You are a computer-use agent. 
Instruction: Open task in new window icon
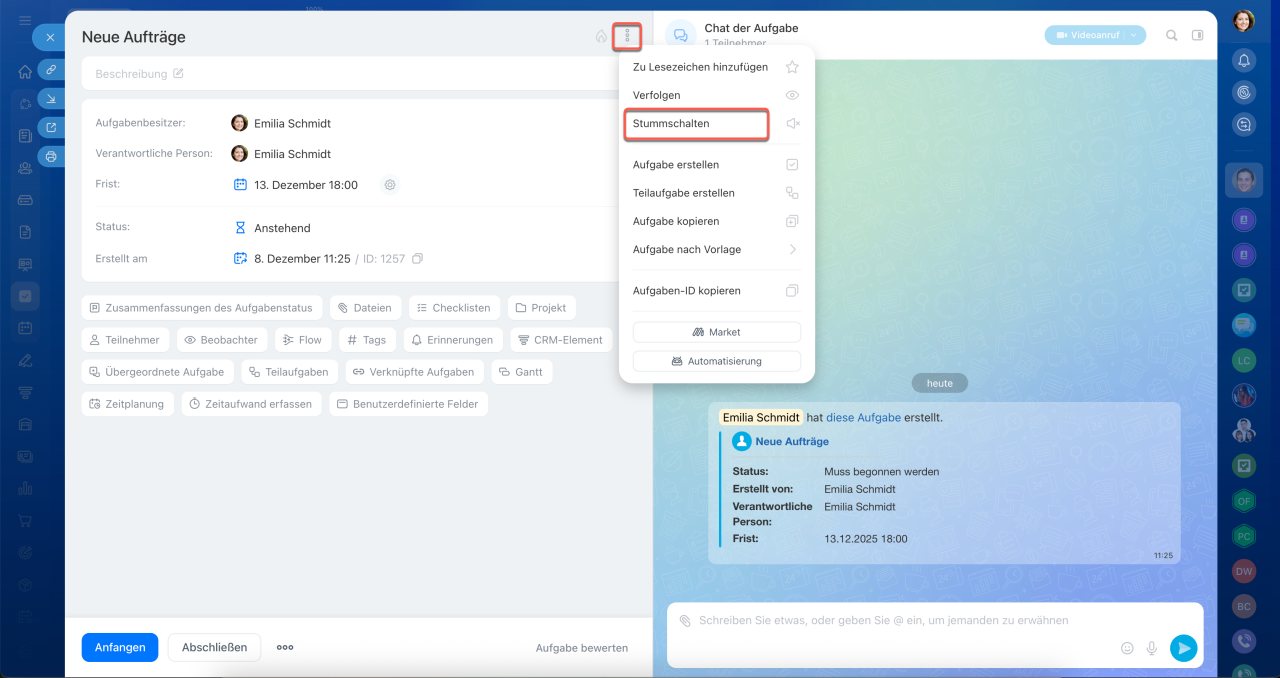[x=50, y=127]
